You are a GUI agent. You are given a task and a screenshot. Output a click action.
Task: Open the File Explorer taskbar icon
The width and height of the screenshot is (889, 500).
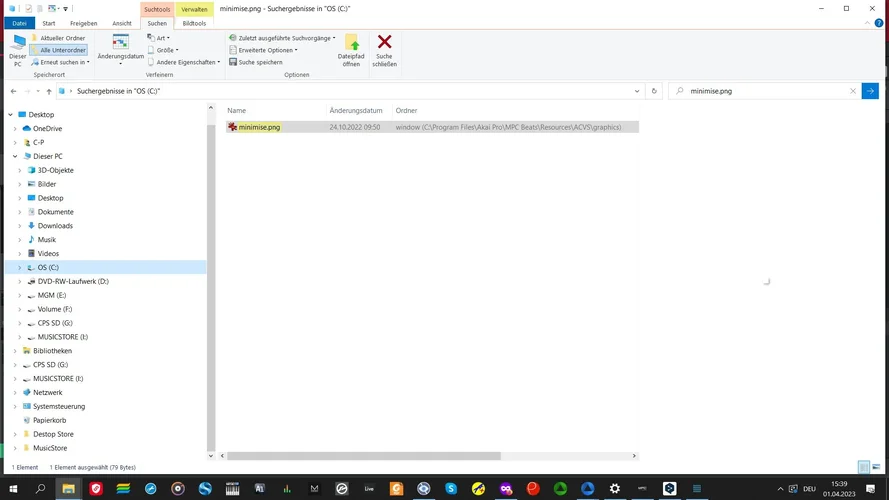click(68, 489)
